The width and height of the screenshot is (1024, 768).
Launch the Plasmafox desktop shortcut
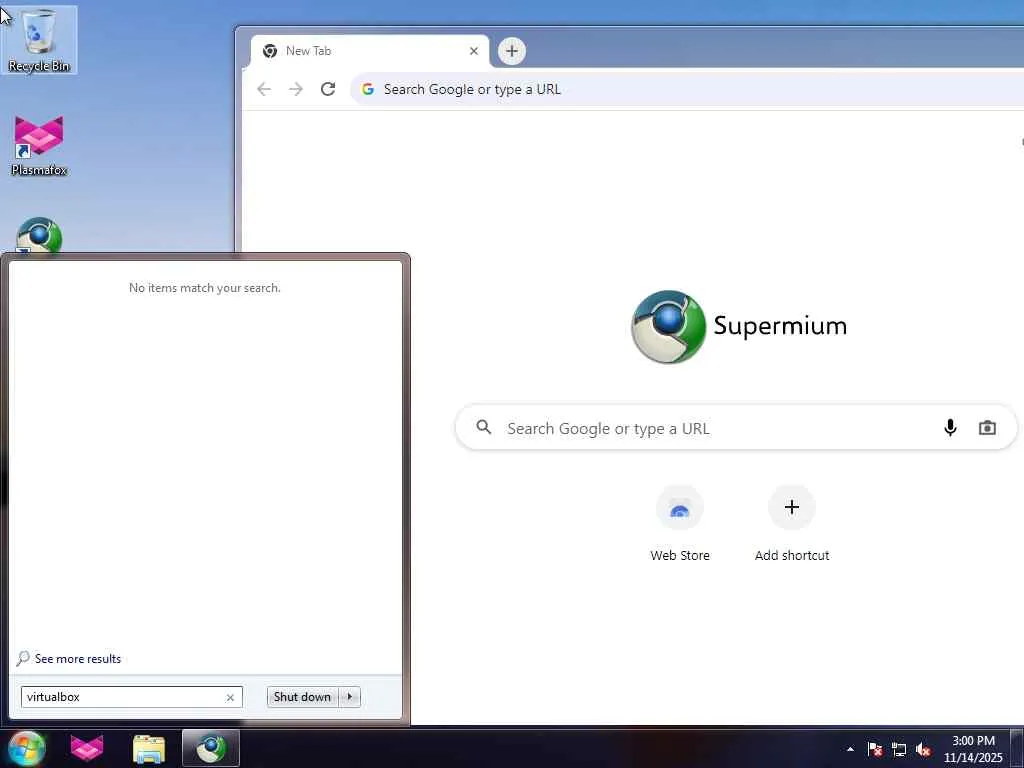click(39, 146)
